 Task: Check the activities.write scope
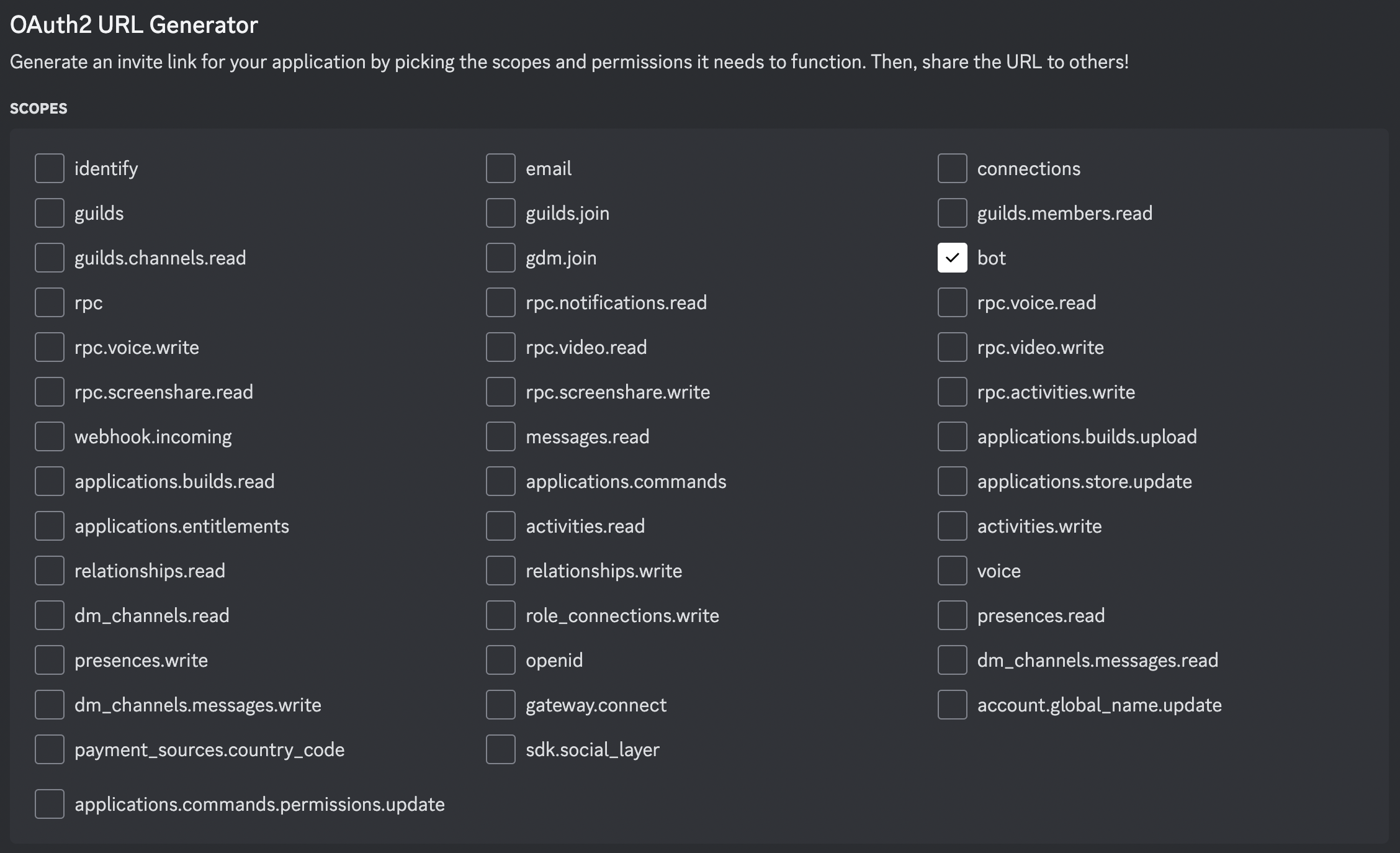[x=952, y=526]
